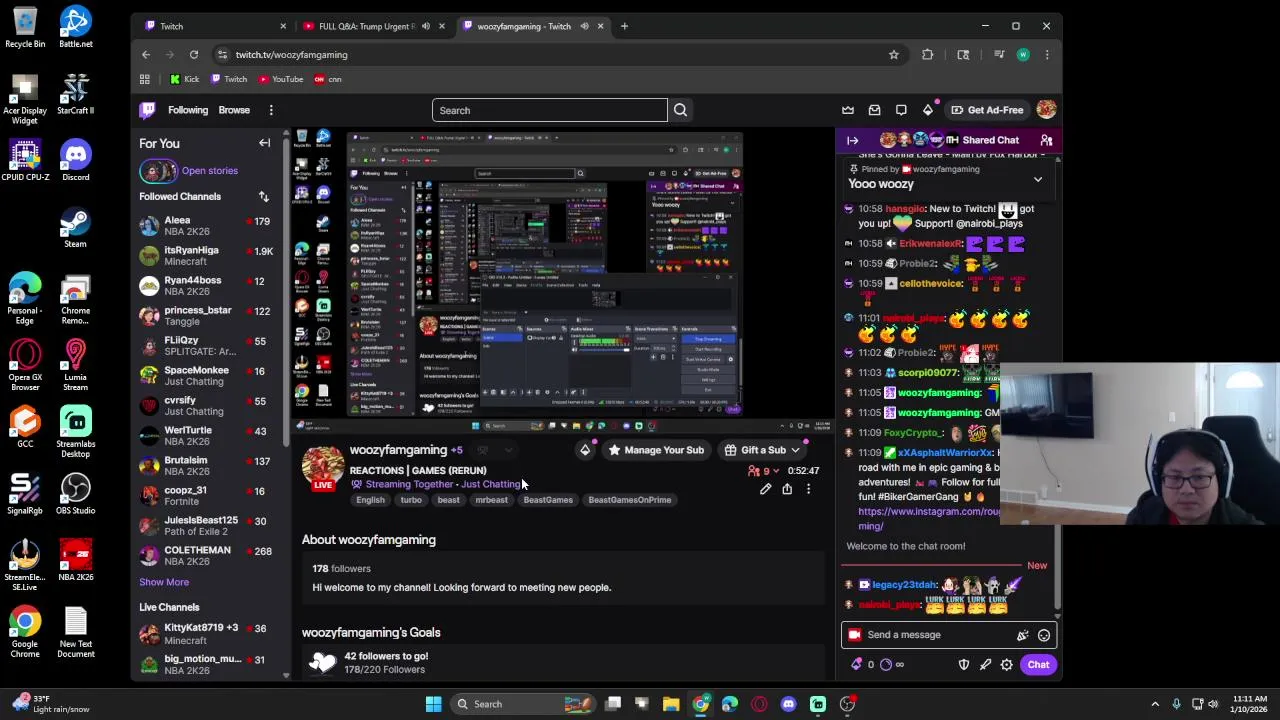Open Prime loot crown icon

click(848, 110)
